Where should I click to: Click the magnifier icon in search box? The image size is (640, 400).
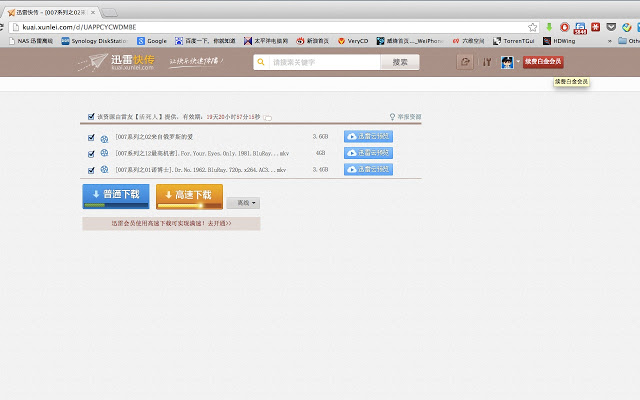[261, 62]
